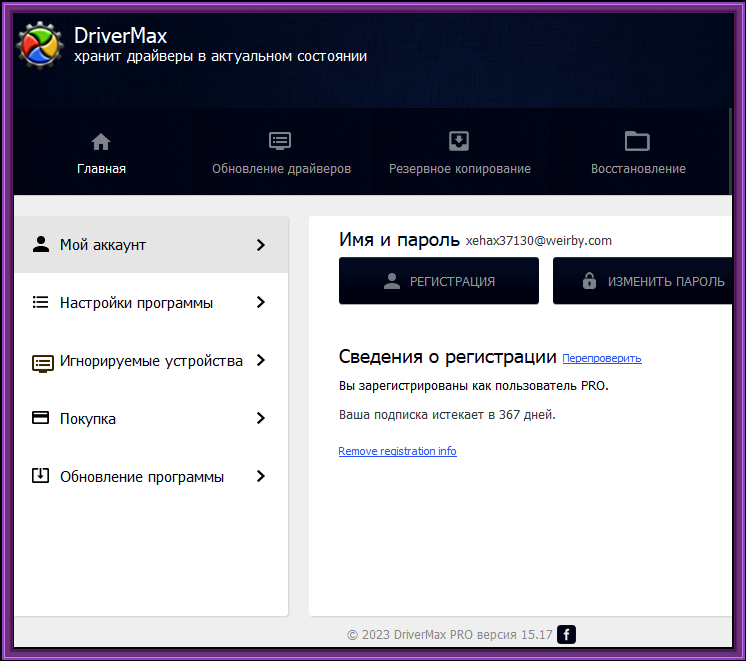Click the tagline хранит драйверы в актуальном состоянии
746x661 pixels.
click(220, 56)
